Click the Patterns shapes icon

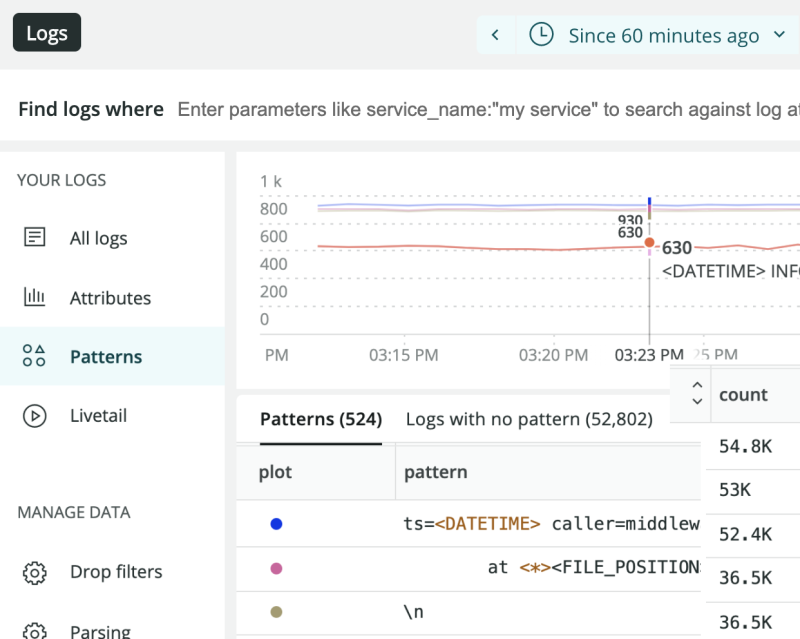pos(35,356)
